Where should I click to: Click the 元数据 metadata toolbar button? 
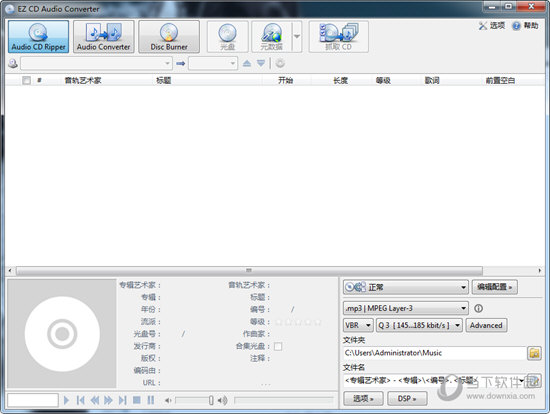tap(271, 37)
